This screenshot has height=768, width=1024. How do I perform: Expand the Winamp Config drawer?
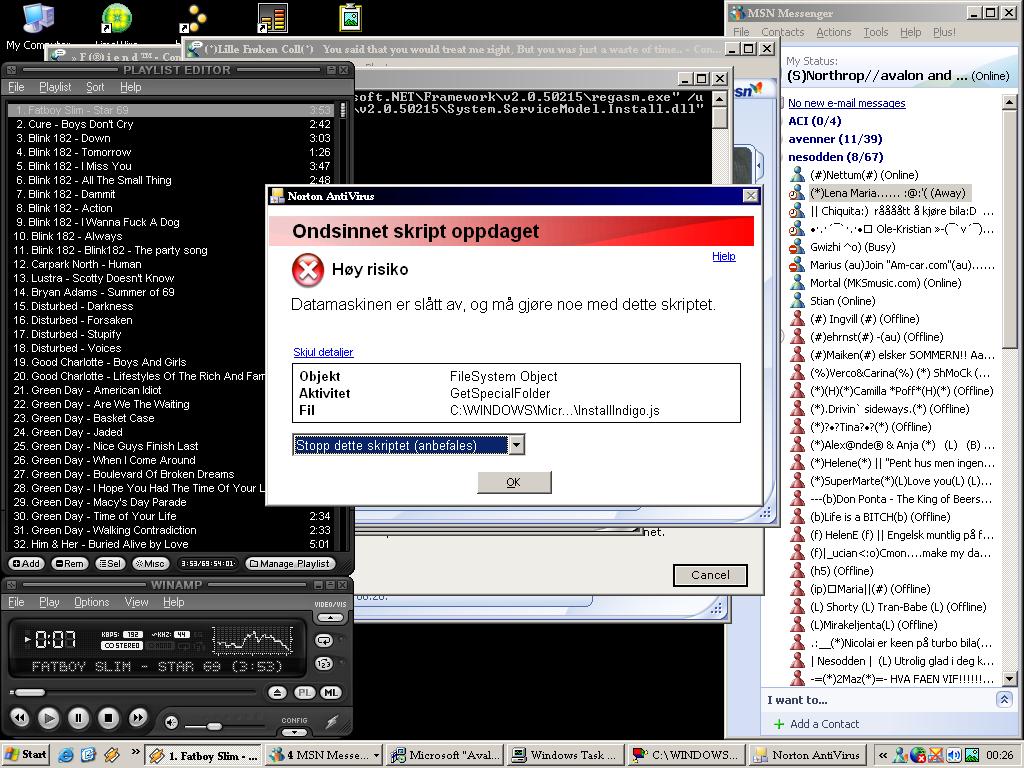[295, 732]
